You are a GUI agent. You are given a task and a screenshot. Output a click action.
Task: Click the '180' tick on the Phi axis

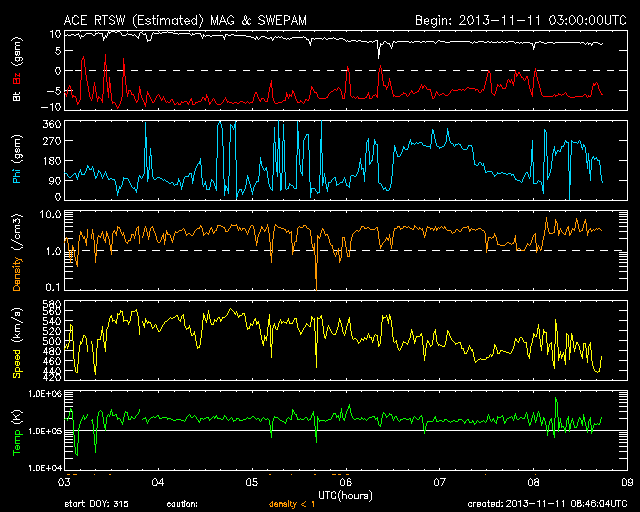(52, 161)
